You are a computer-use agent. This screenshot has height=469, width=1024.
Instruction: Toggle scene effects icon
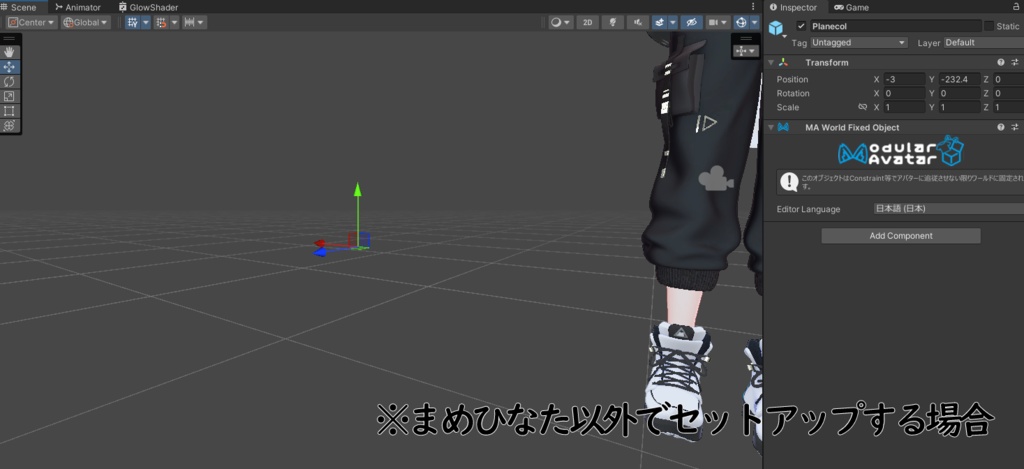pos(660,22)
